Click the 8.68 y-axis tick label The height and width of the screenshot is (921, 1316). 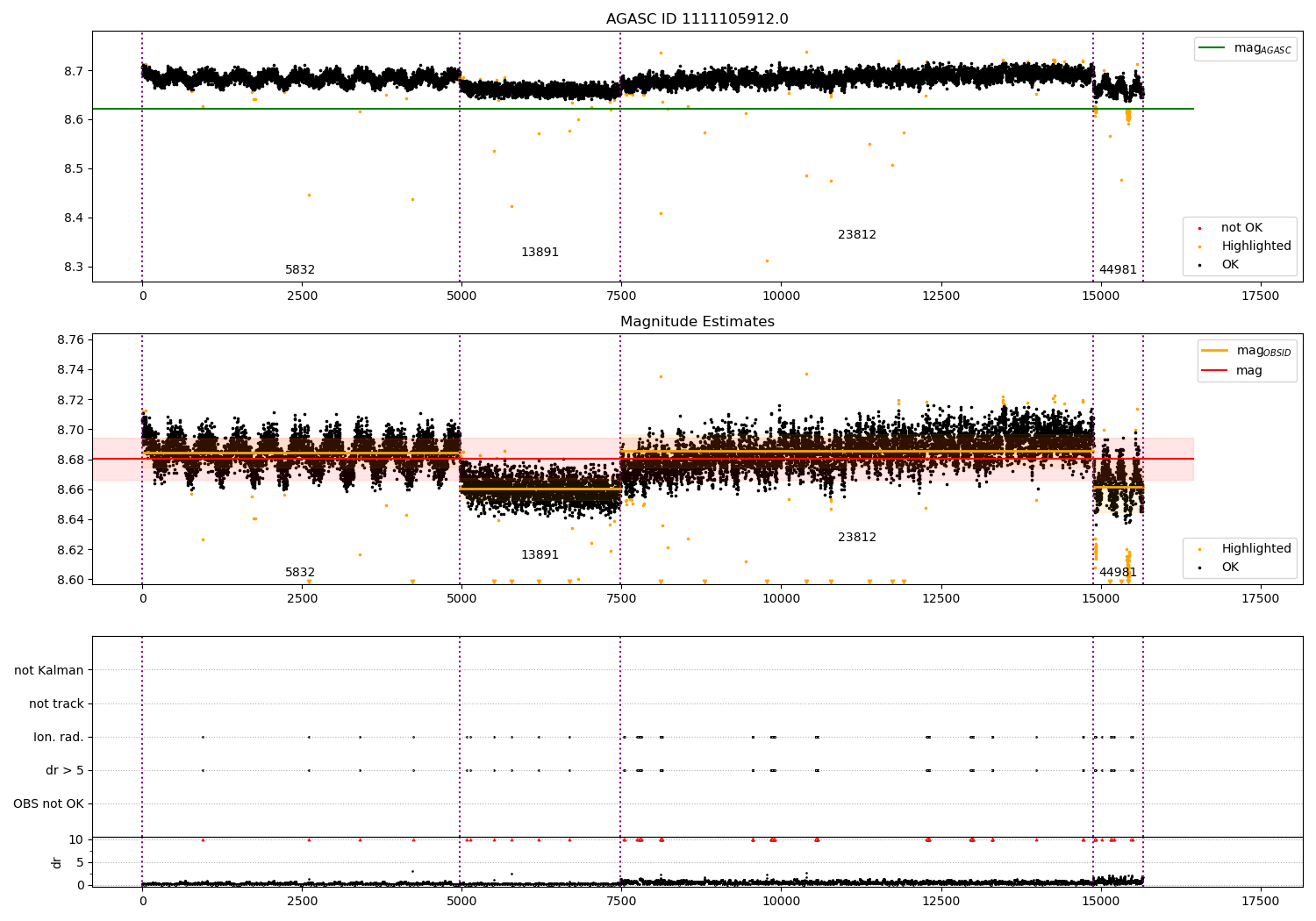tap(70, 460)
